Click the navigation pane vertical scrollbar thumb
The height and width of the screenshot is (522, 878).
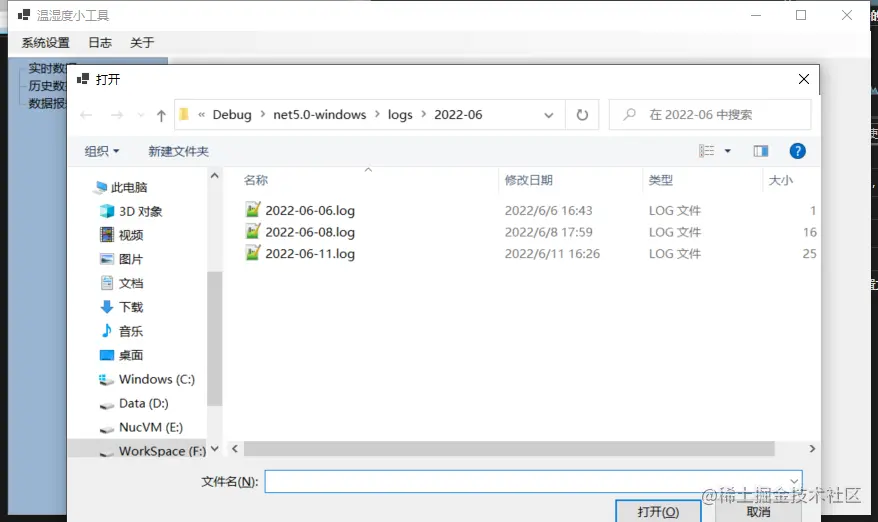tap(214, 338)
